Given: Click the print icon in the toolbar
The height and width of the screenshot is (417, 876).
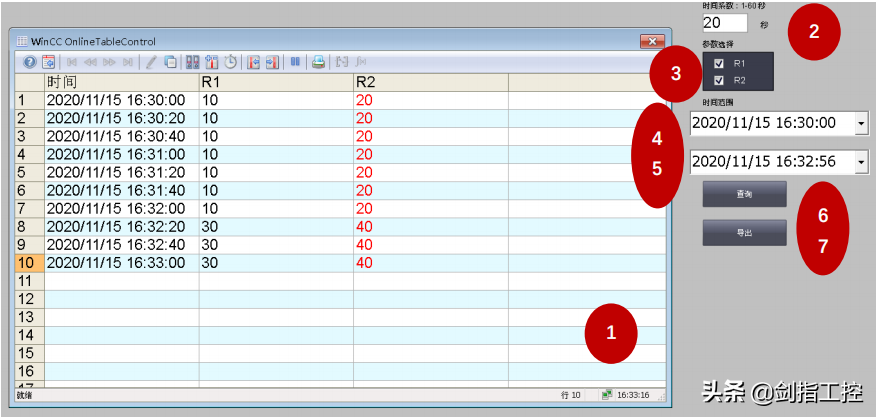Looking at the screenshot, I should pos(318,62).
